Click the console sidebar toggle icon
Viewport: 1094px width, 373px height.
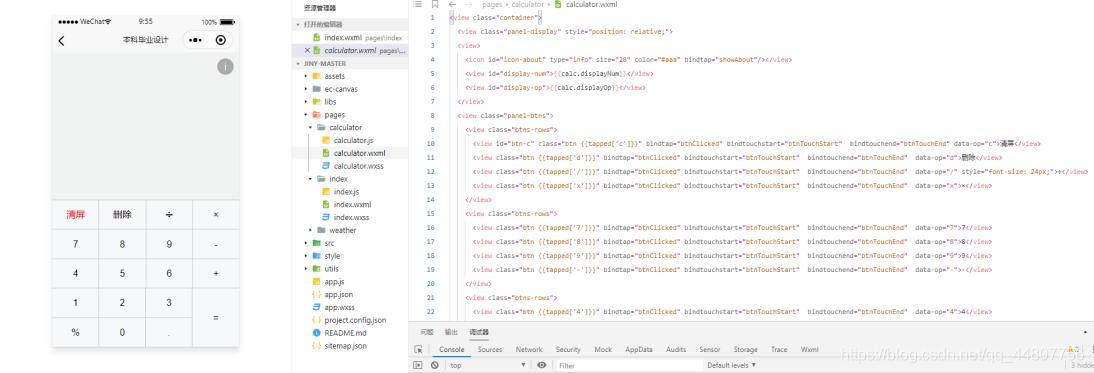pos(418,365)
